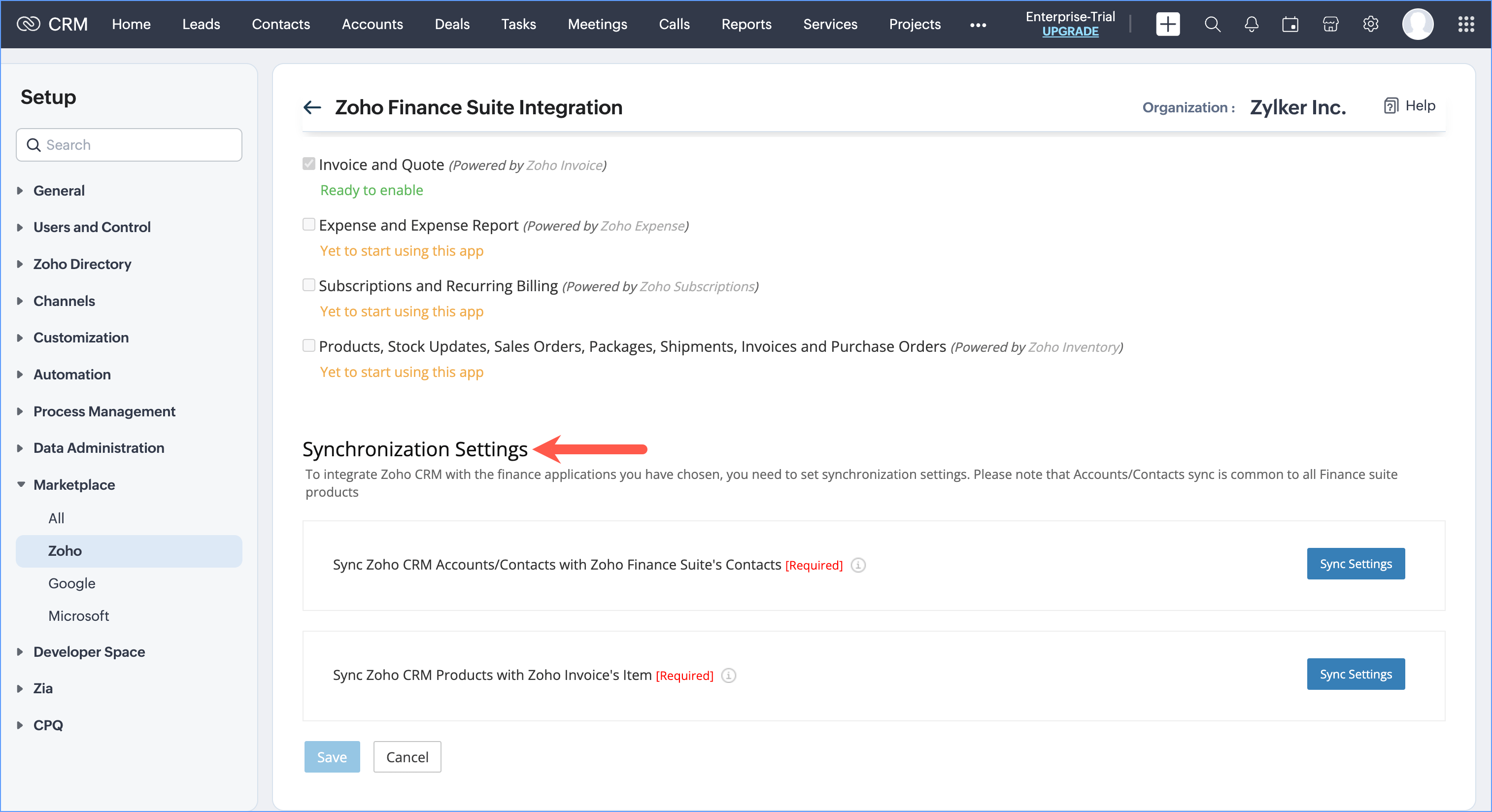1492x812 pixels.
Task: Open the Deals tab
Action: (x=452, y=24)
